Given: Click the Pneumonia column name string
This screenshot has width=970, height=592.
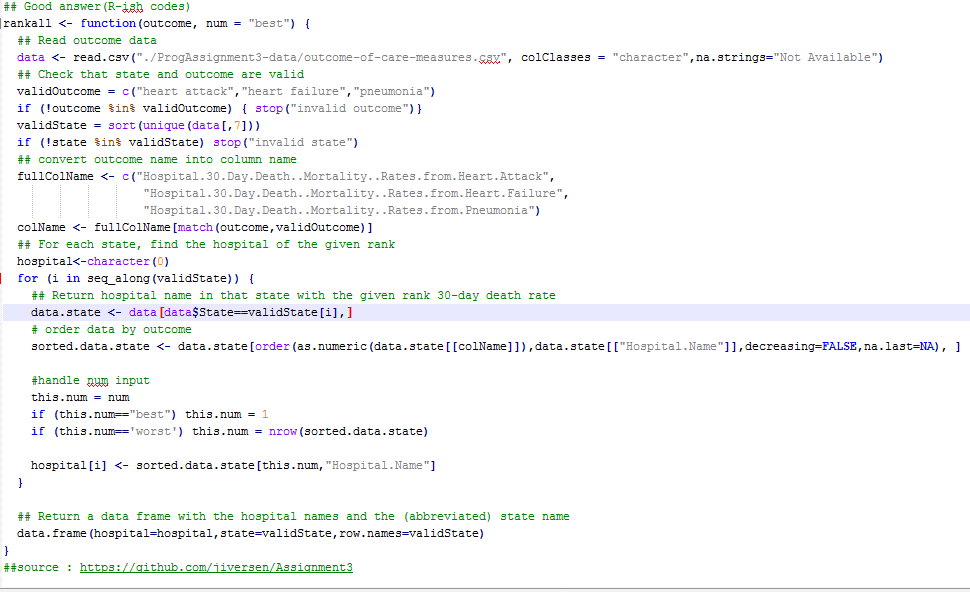Looking at the screenshot, I should tap(339, 210).
